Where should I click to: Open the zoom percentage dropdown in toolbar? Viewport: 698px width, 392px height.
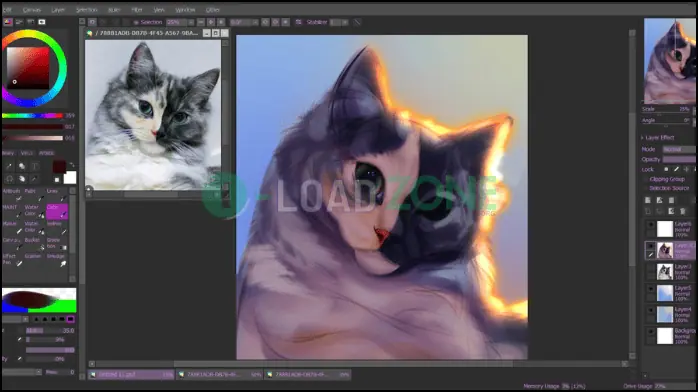191,22
